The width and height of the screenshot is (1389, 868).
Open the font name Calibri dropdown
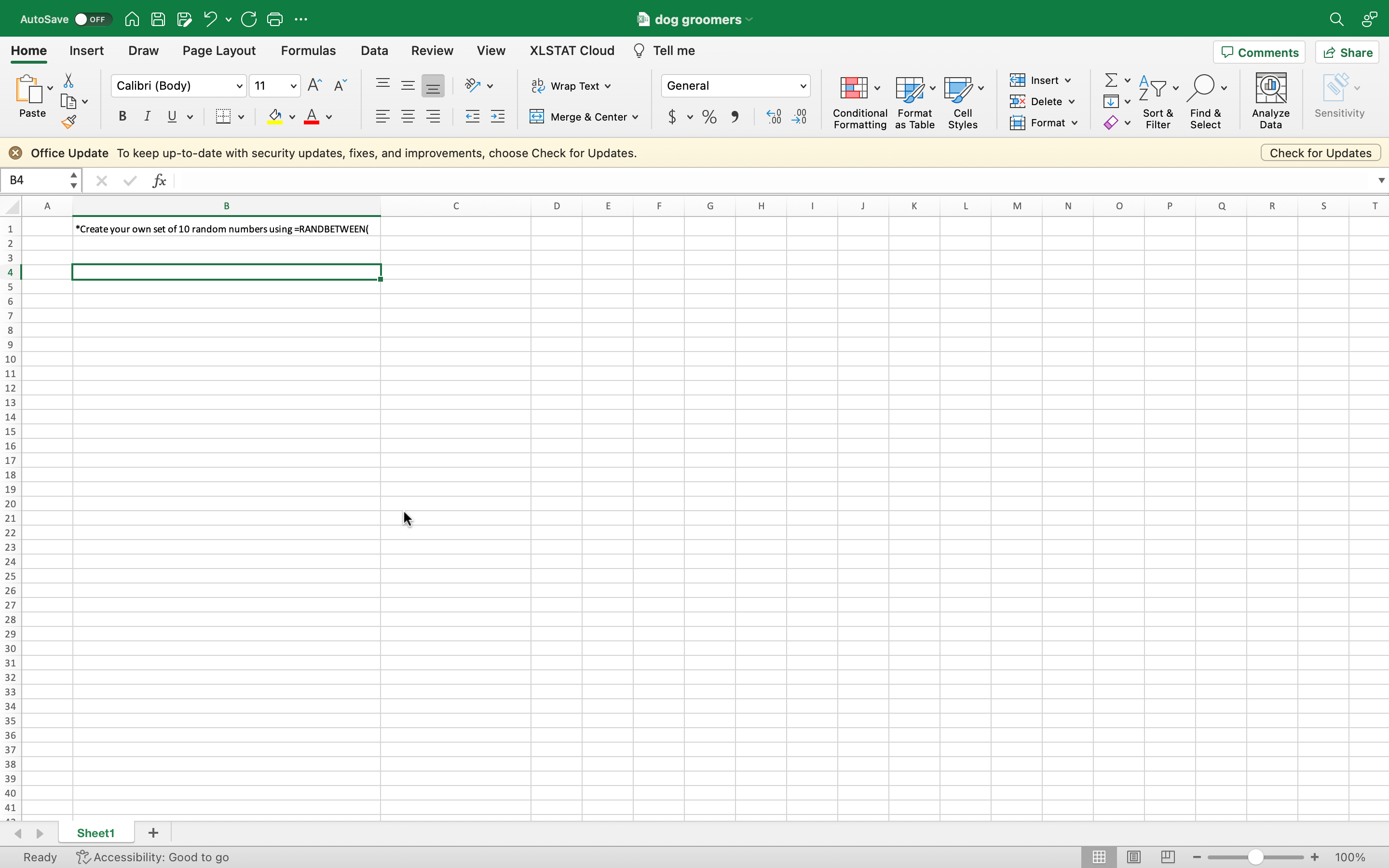[239, 86]
